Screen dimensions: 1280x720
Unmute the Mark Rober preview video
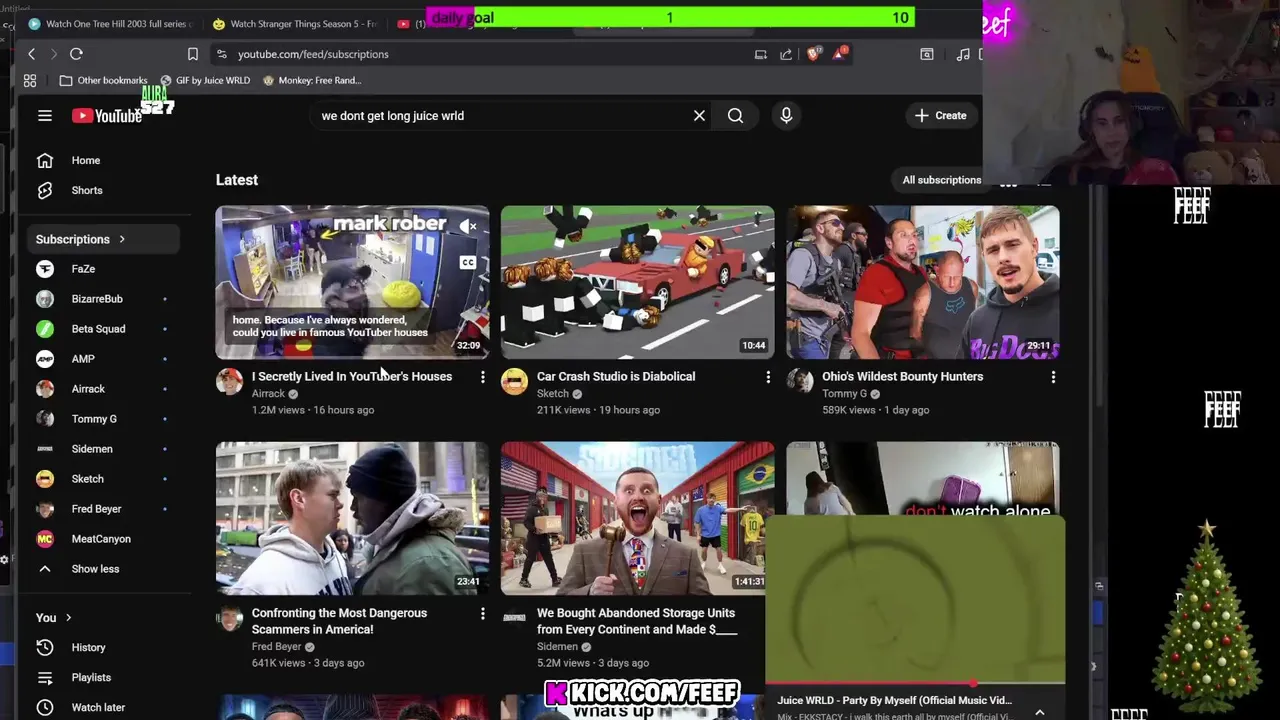pos(468,227)
